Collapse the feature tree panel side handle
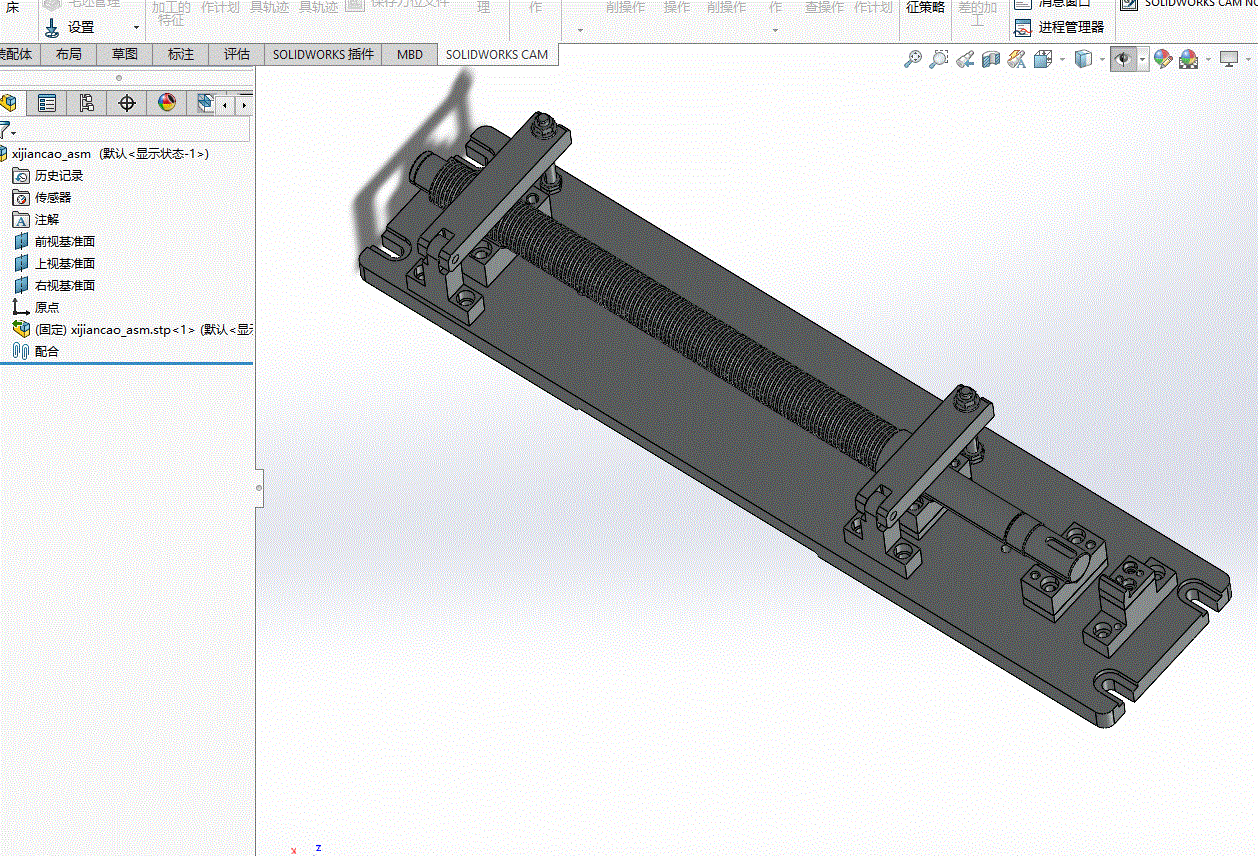The width and height of the screenshot is (1258, 856). tap(259, 487)
